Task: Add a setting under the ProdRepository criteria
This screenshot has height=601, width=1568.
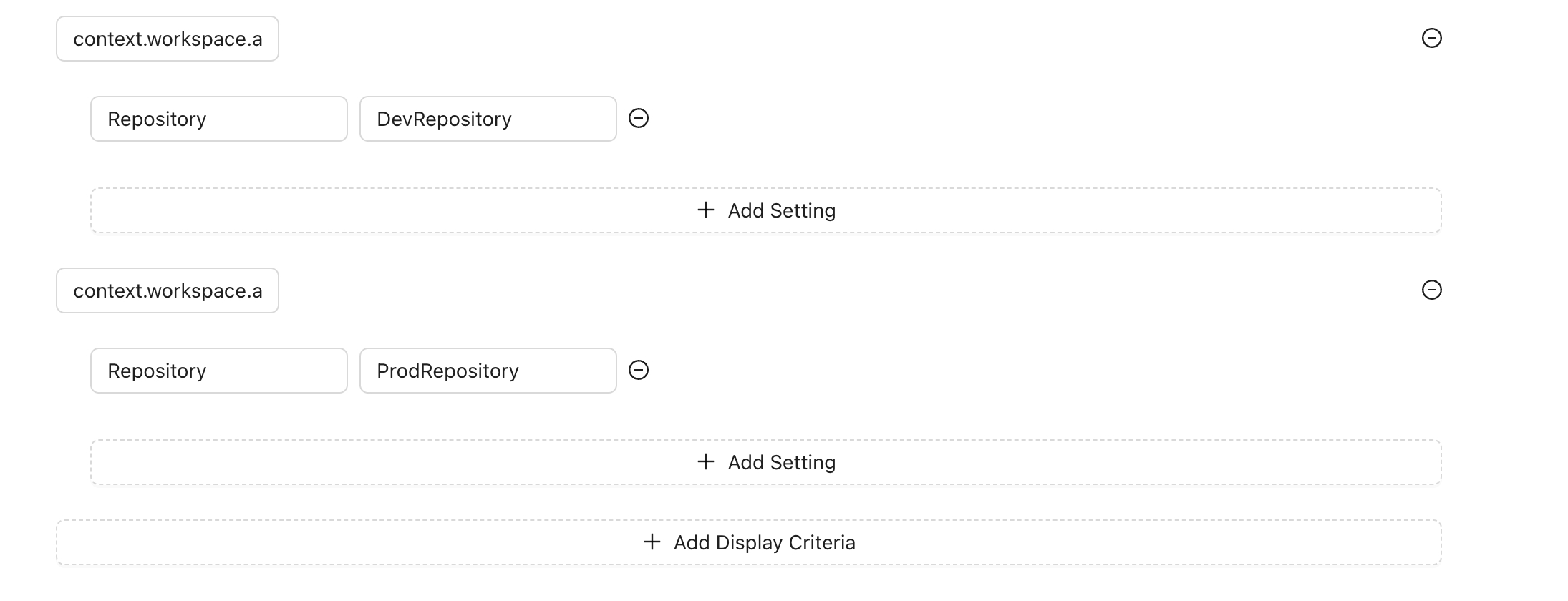Action: [x=765, y=462]
